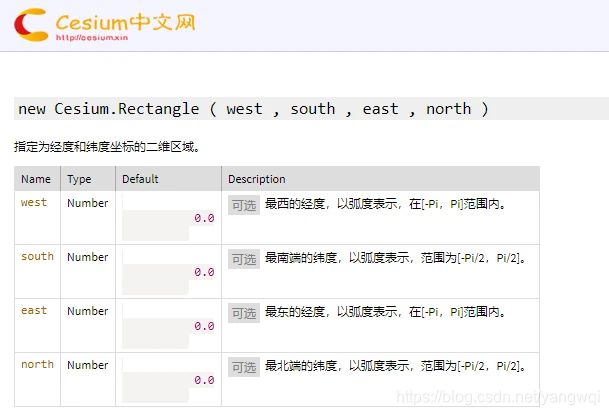Open Number type link in north row
Screen dimensions: 609x415
click(x=88, y=365)
